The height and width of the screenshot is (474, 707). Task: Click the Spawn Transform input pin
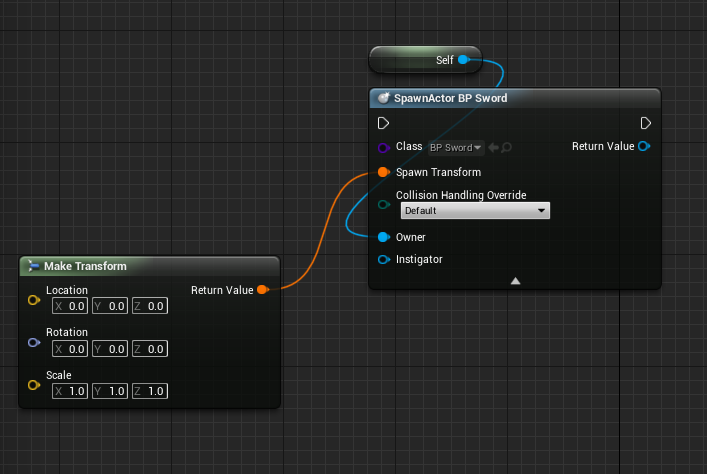coord(383,172)
